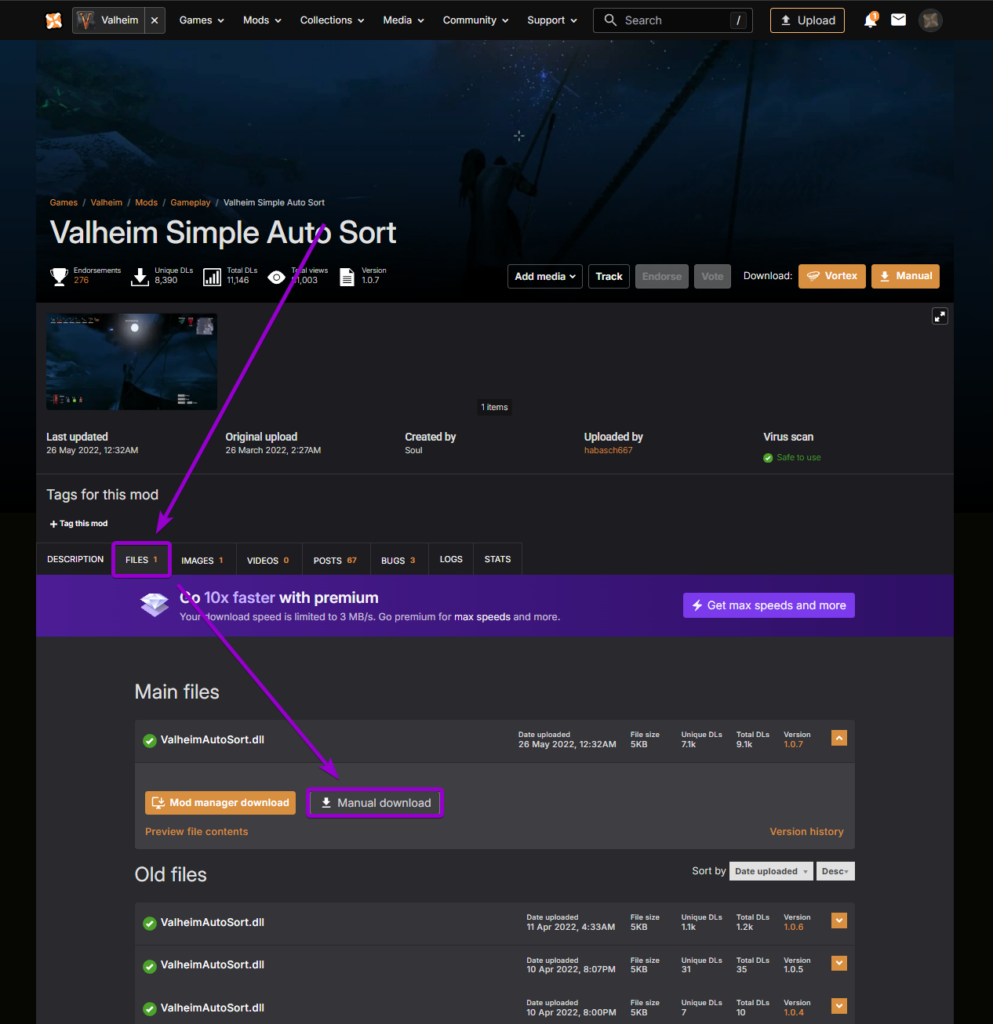Click the Upload button
Screen dimensions: 993x1024
point(807,20)
